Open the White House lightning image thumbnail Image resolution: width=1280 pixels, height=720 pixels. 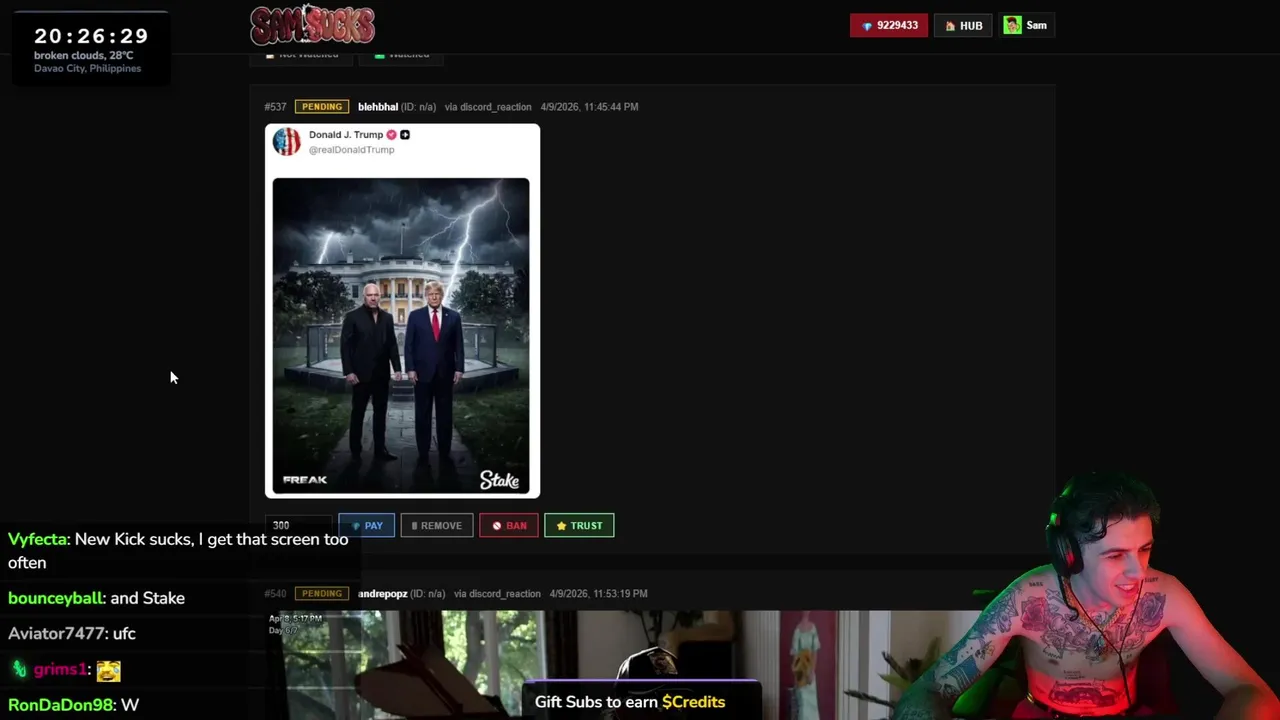coord(401,336)
